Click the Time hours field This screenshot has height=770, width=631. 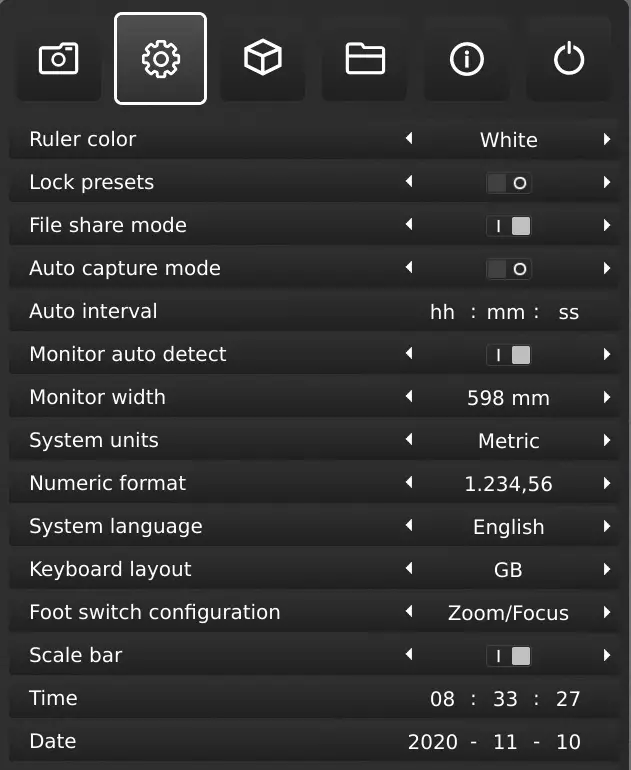click(442, 699)
